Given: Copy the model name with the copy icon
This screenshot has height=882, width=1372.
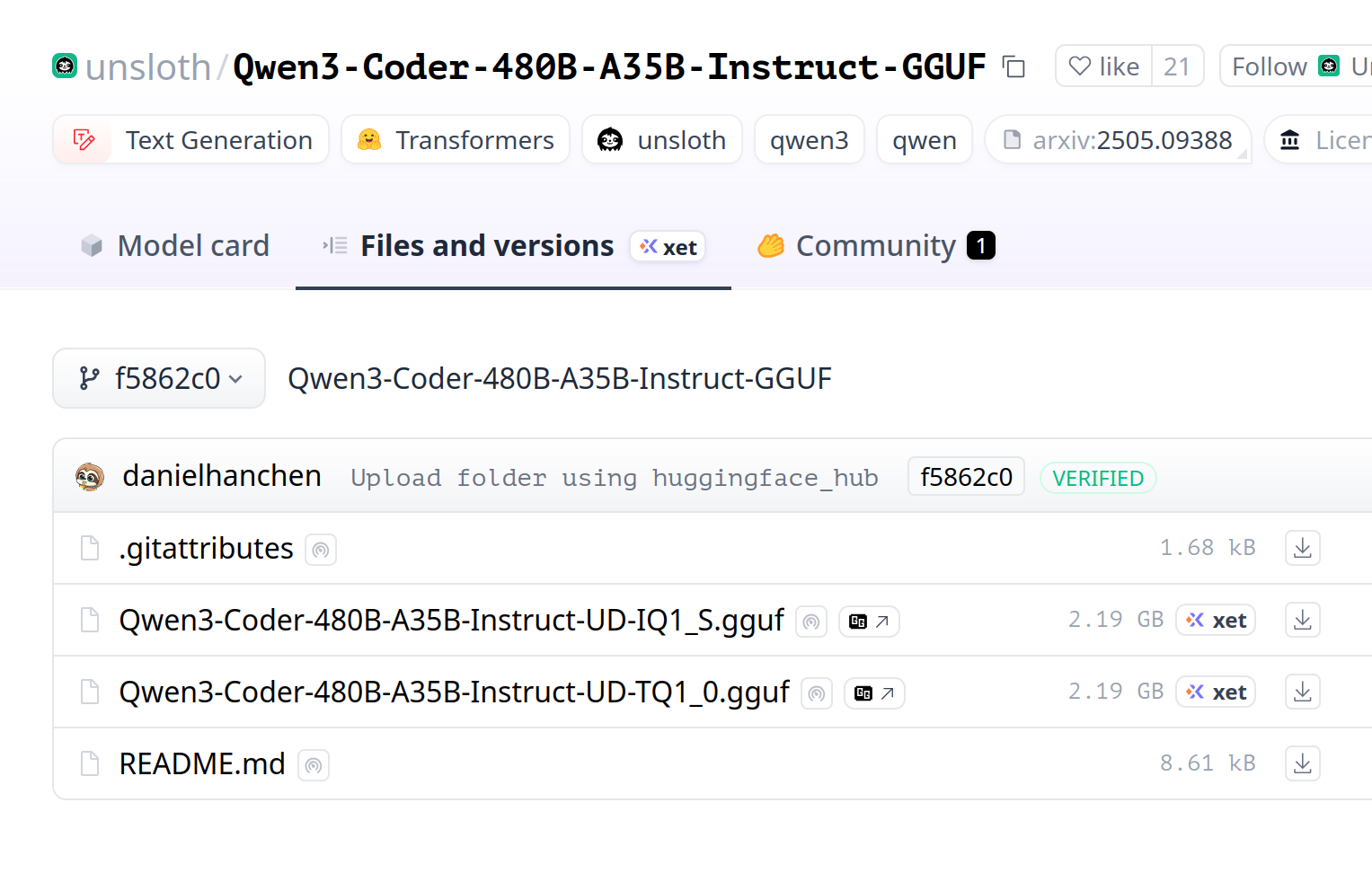Looking at the screenshot, I should 1014,66.
